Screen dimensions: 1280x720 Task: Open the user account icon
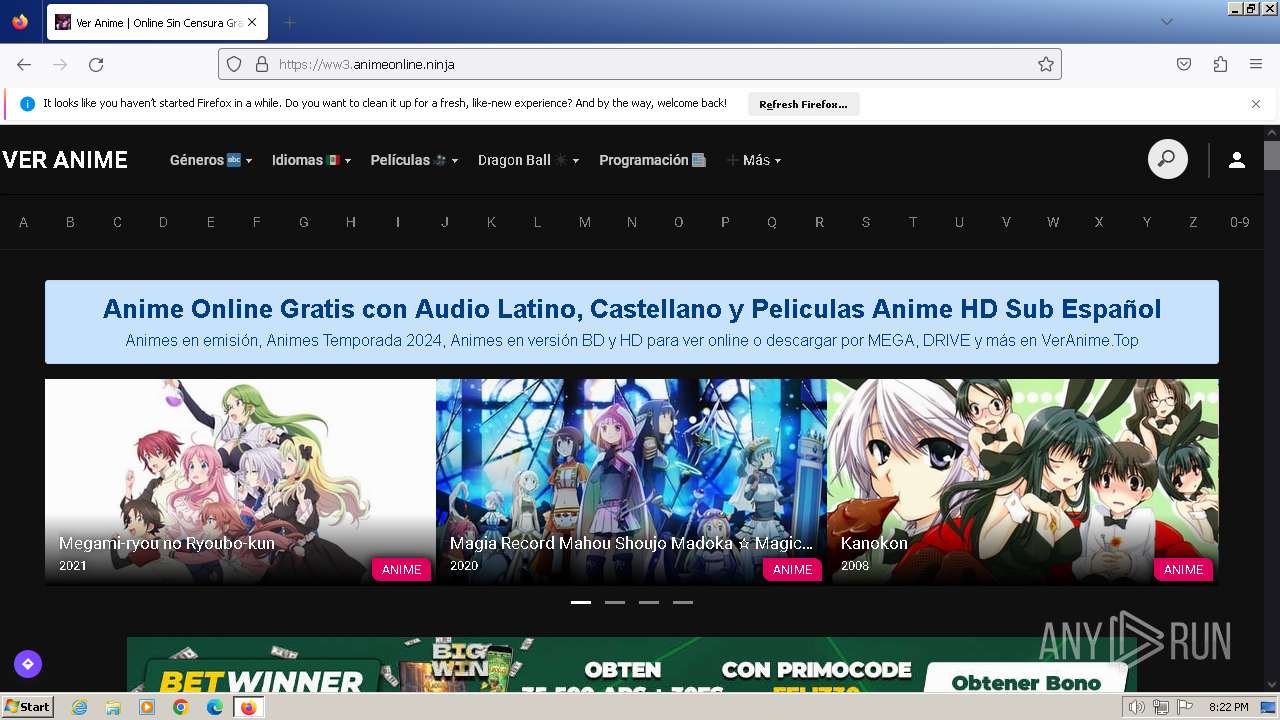(1237, 160)
